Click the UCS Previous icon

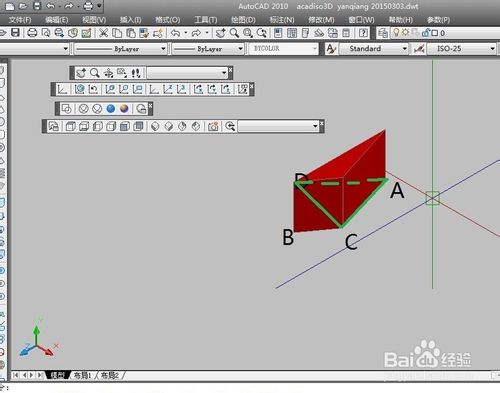(93, 89)
